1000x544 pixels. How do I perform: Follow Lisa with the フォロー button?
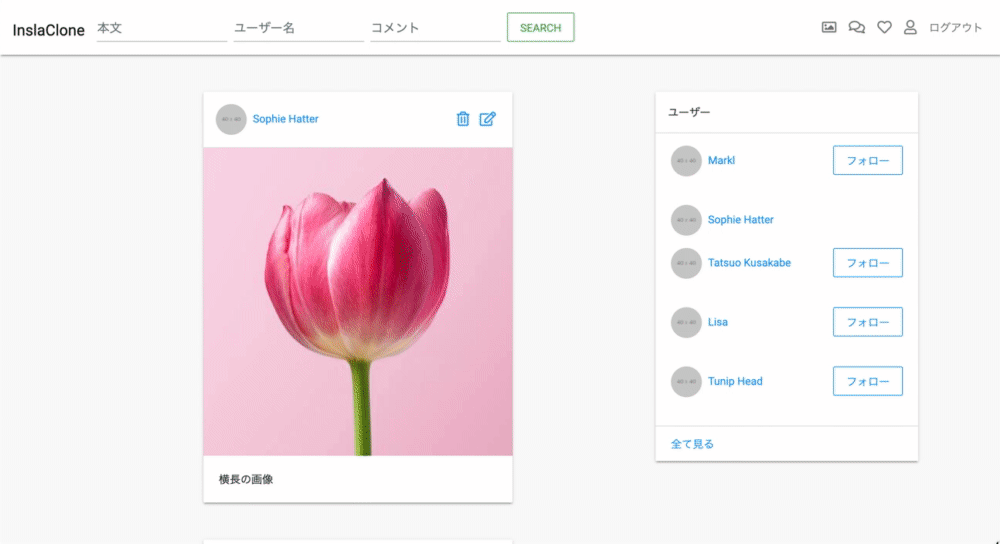tap(867, 322)
